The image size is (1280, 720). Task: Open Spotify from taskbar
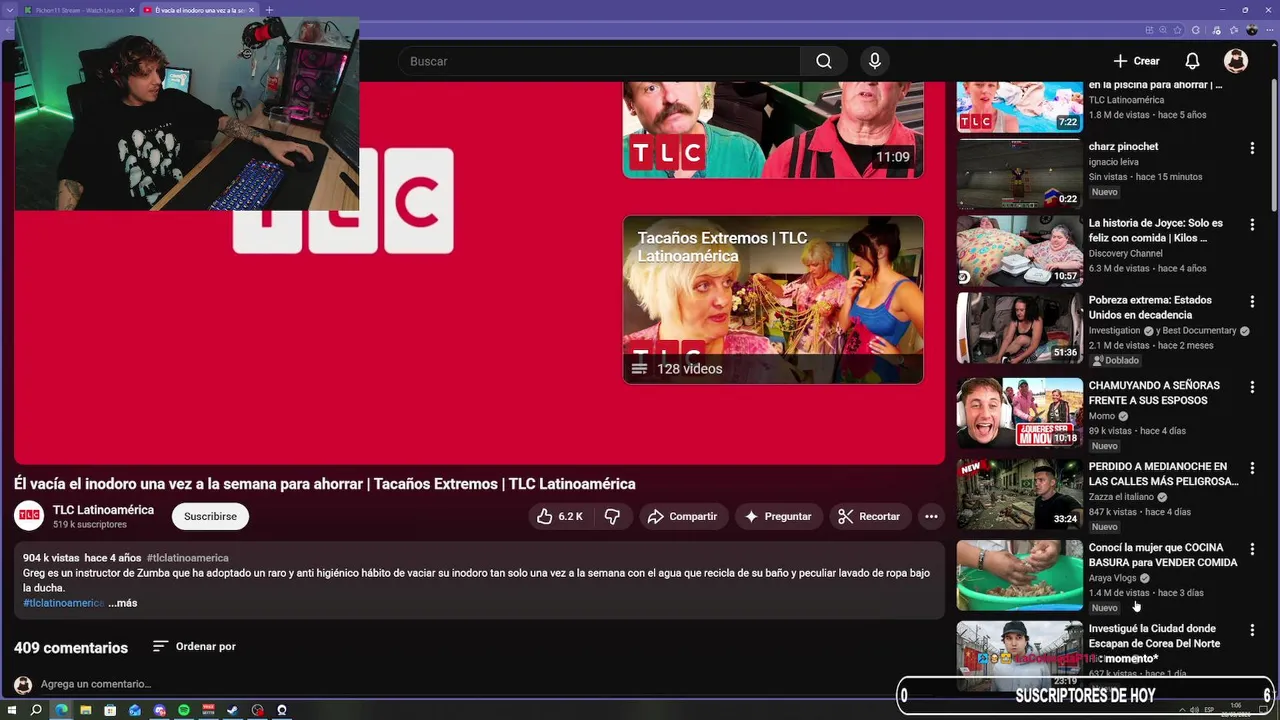click(184, 710)
